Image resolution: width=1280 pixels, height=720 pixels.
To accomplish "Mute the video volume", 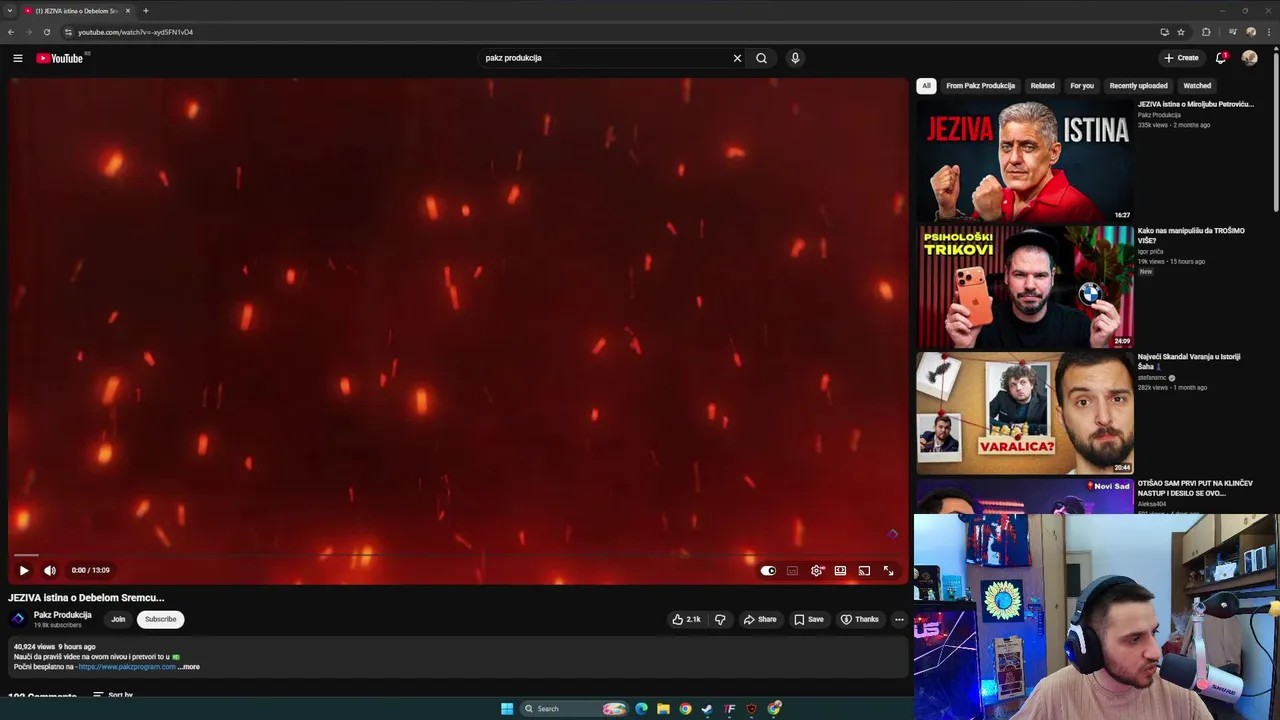I will (50, 570).
